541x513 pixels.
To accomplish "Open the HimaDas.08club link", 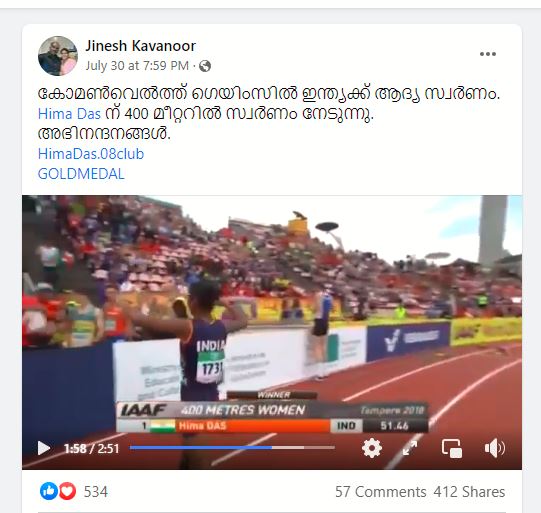I will (91, 154).
